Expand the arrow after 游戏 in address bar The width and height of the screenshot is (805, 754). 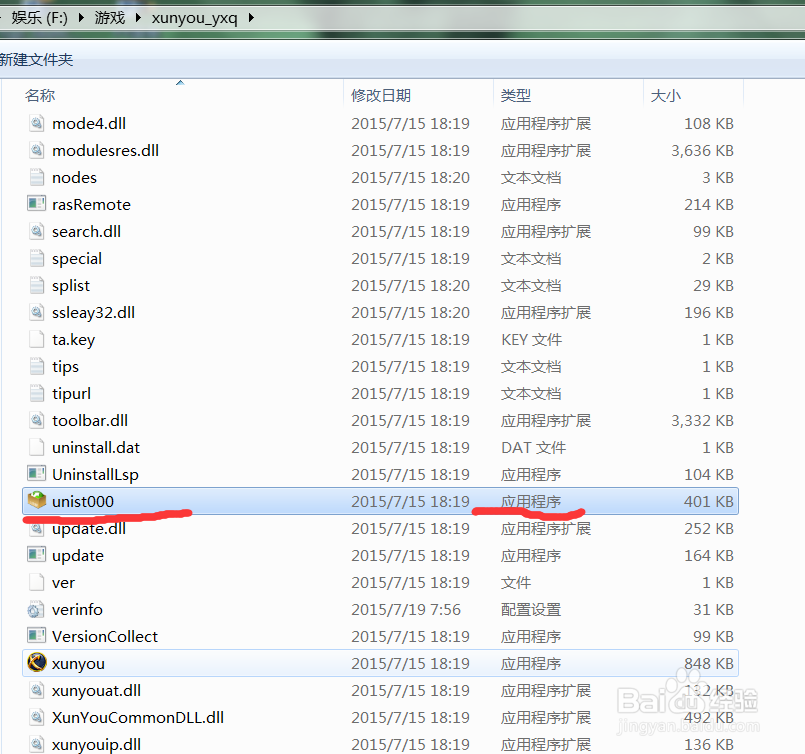pyautogui.click(x=138, y=18)
